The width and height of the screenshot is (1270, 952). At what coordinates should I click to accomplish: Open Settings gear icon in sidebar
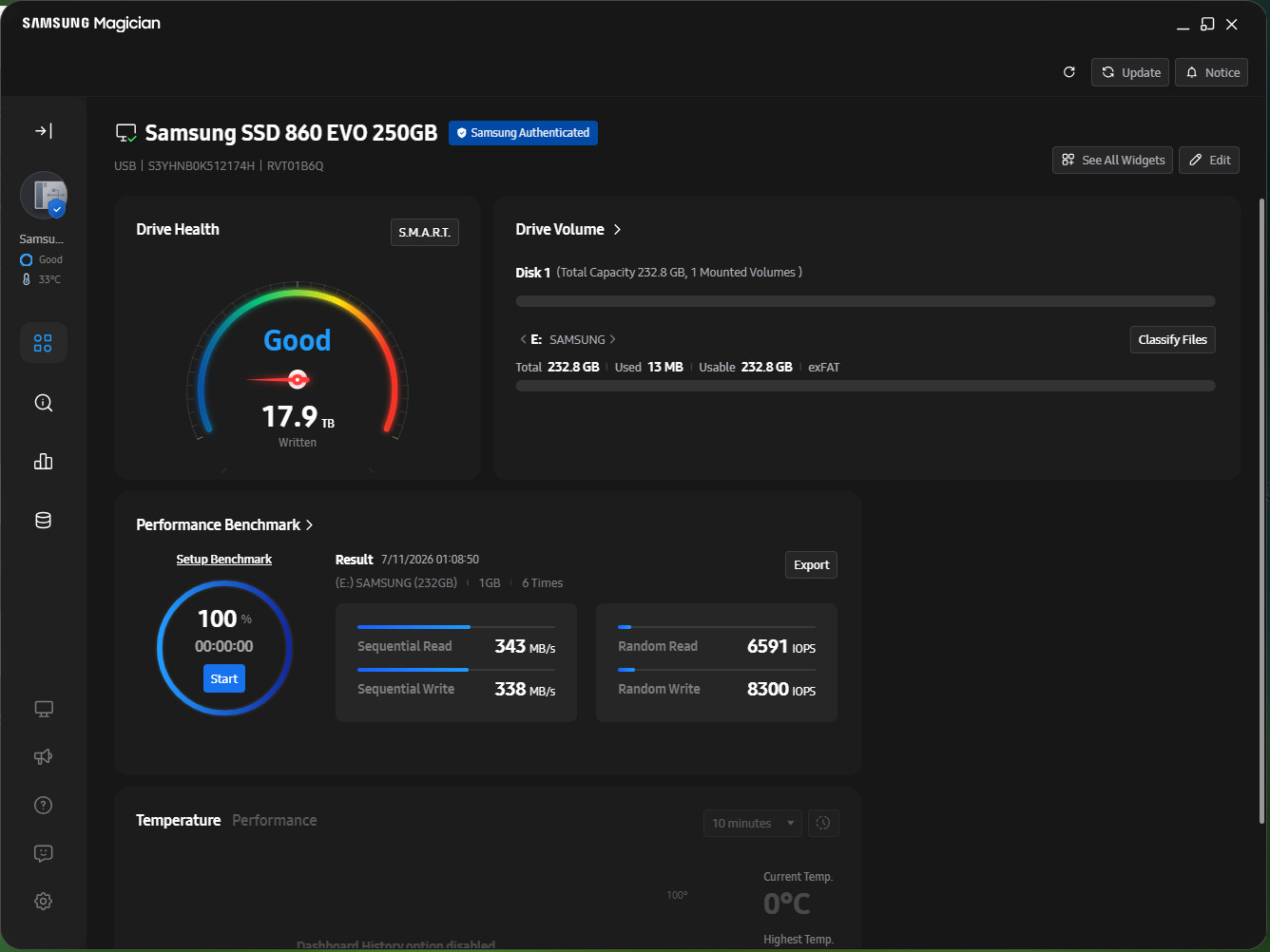coord(44,902)
